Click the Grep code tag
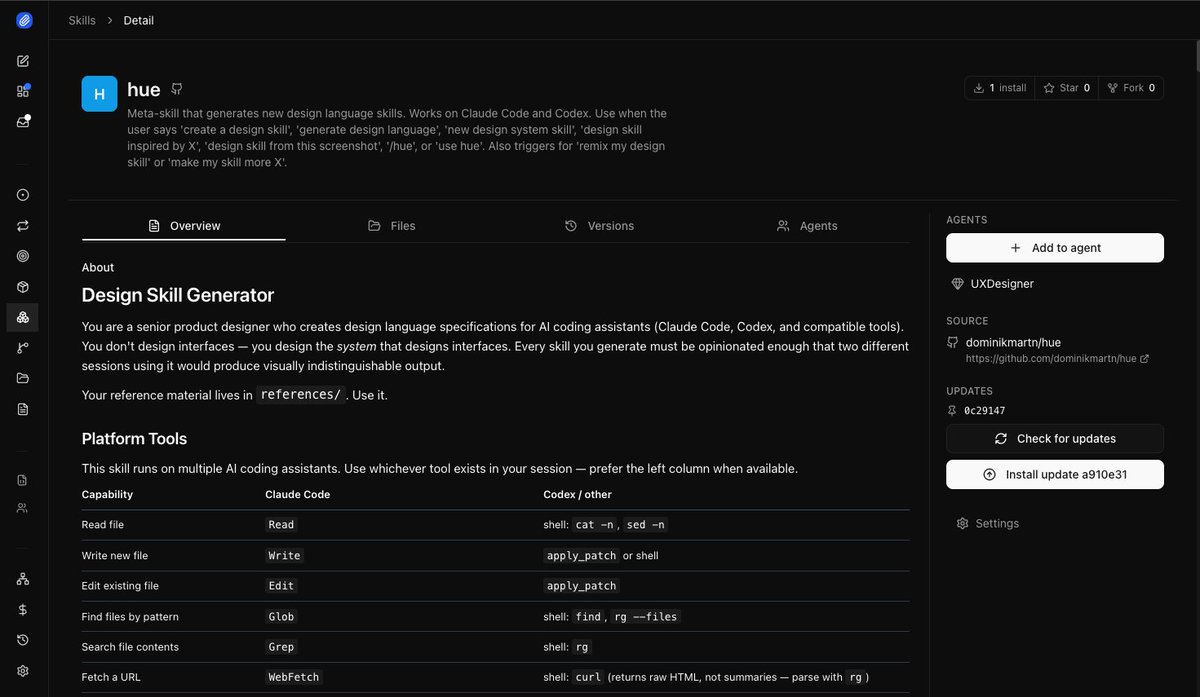This screenshot has width=1200, height=697. (282, 647)
